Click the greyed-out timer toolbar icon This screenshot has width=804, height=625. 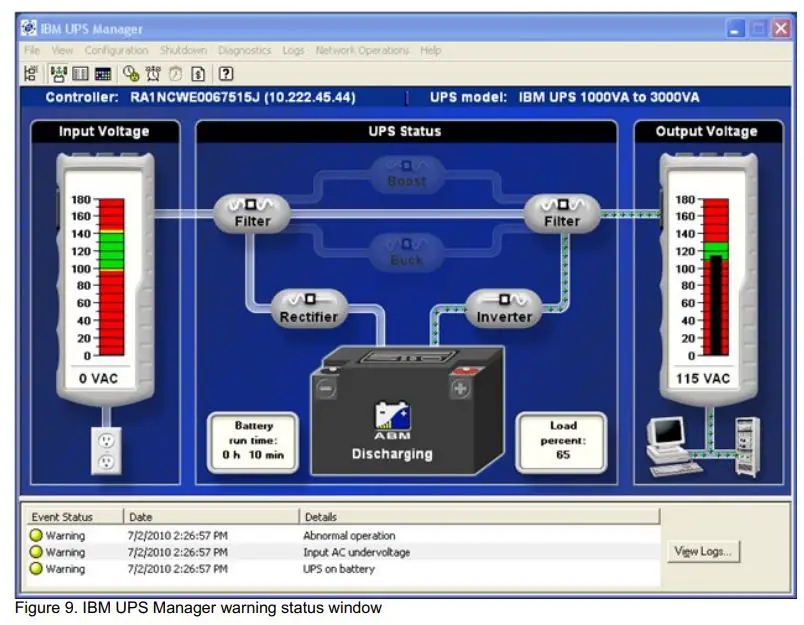[x=175, y=74]
